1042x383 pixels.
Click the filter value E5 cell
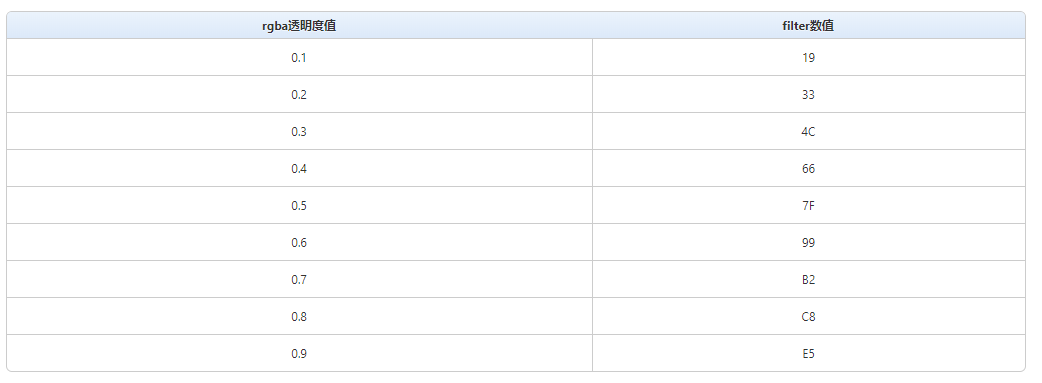[x=809, y=354]
